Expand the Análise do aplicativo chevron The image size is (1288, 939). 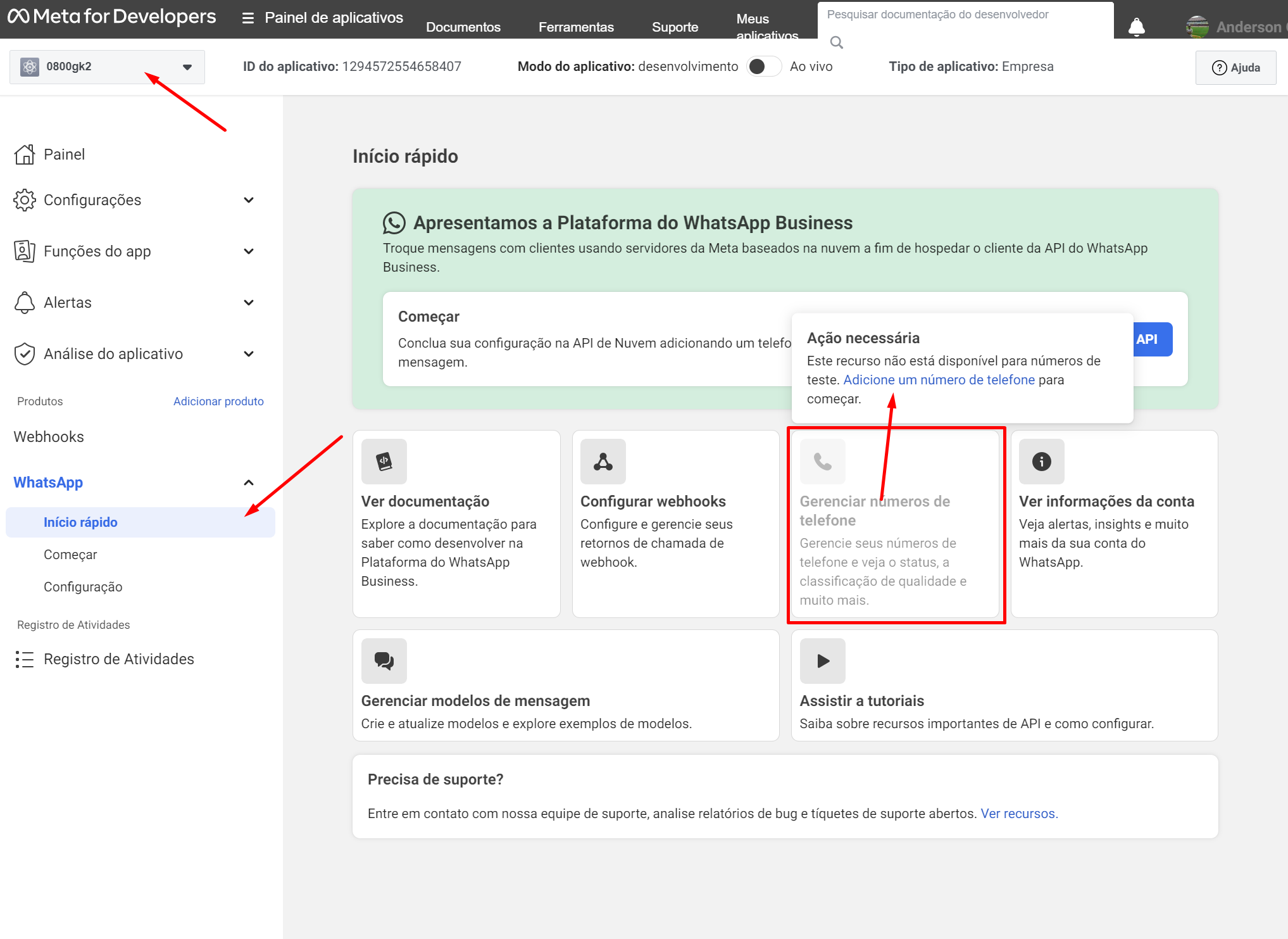249,354
